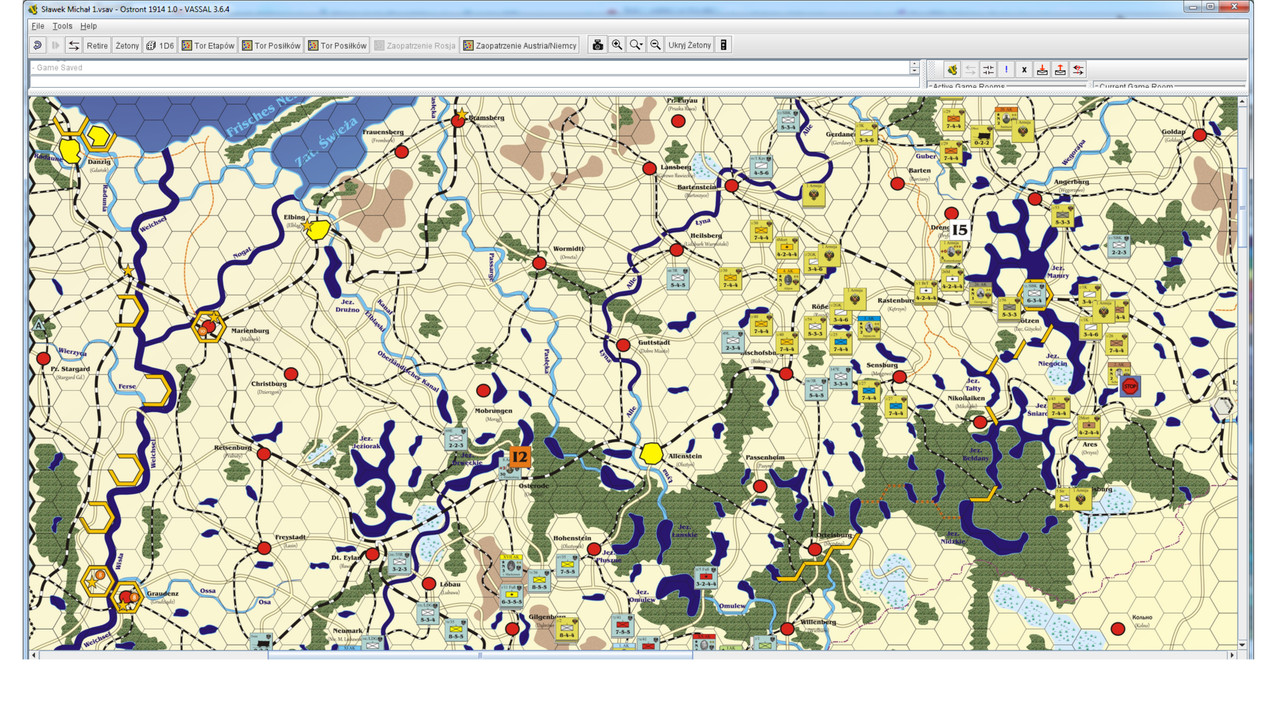Click the Marienburg fortress hex symbol
Image resolution: width=1280 pixels, height=721 pixels.
tap(208, 325)
